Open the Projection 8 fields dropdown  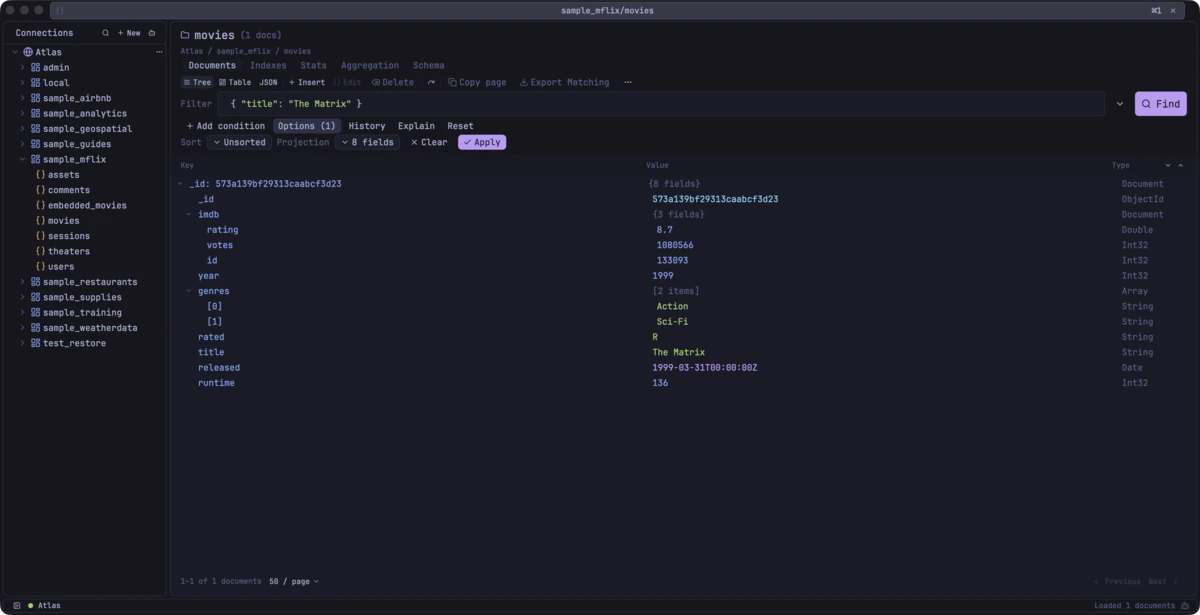click(367, 143)
